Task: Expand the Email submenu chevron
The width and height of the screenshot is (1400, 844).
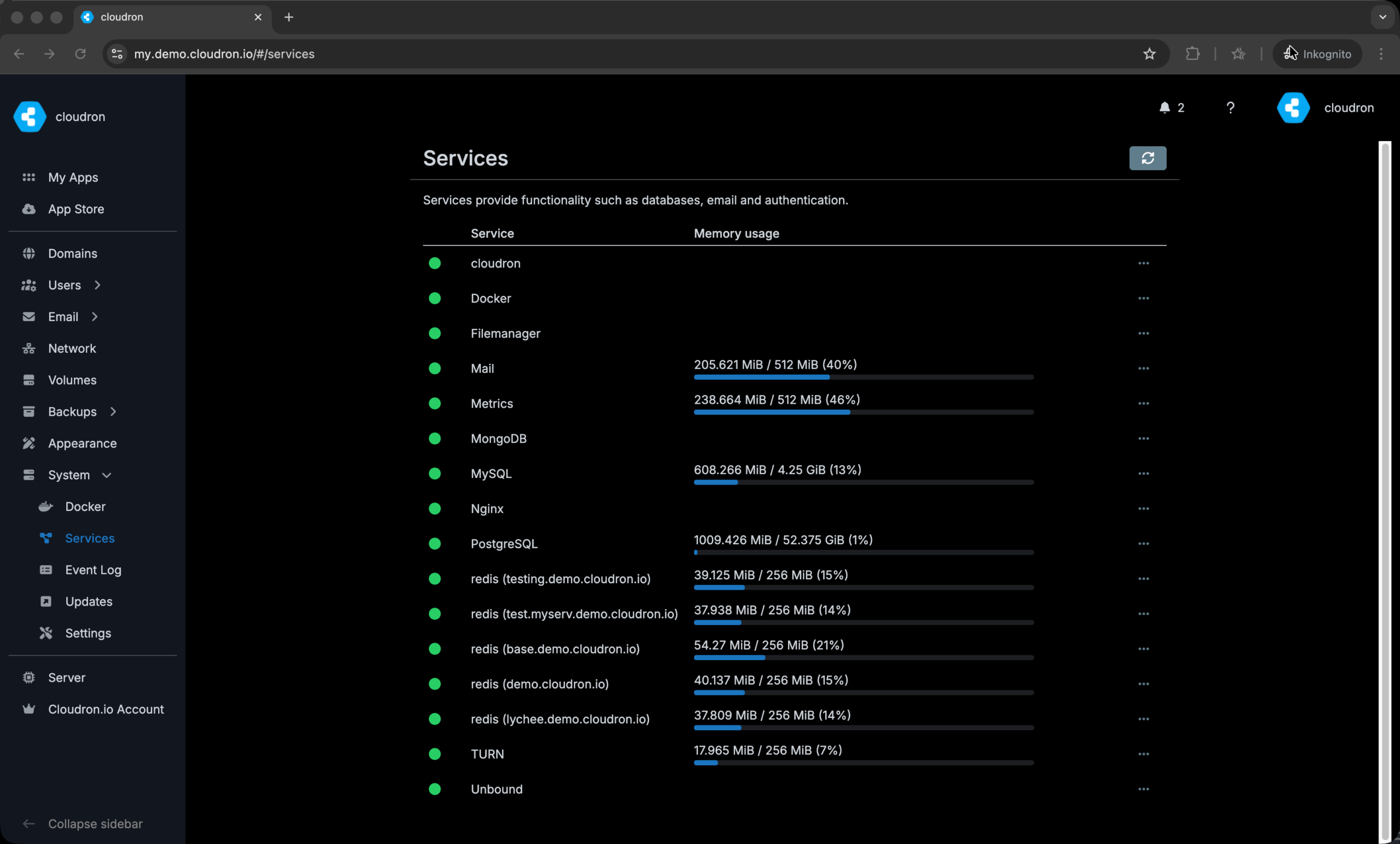Action: click(x=94, y=317)
